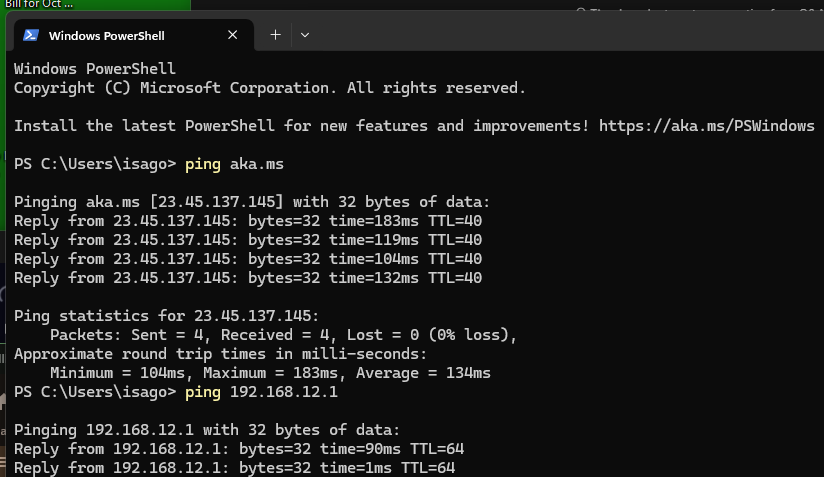Click 'Bill for Oct' tab in background window
The width and height of the screenshot is (824, 477).
[x=39, y=4]
